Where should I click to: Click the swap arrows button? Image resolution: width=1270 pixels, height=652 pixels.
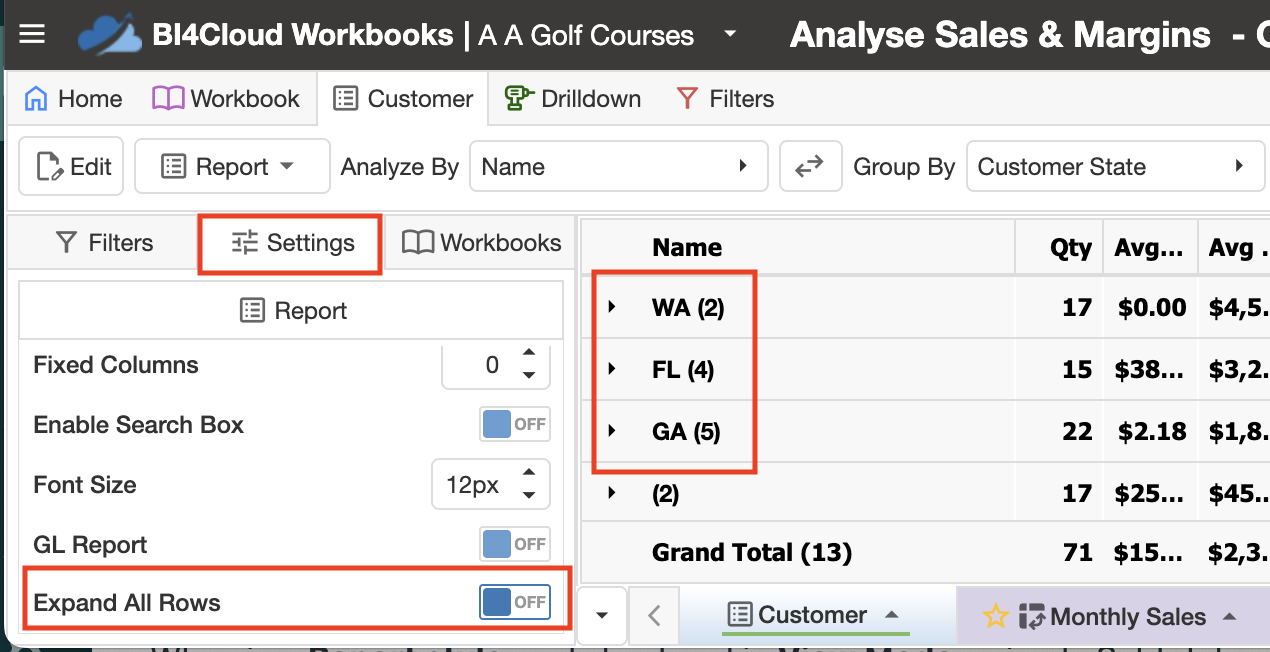click(809, 166)
